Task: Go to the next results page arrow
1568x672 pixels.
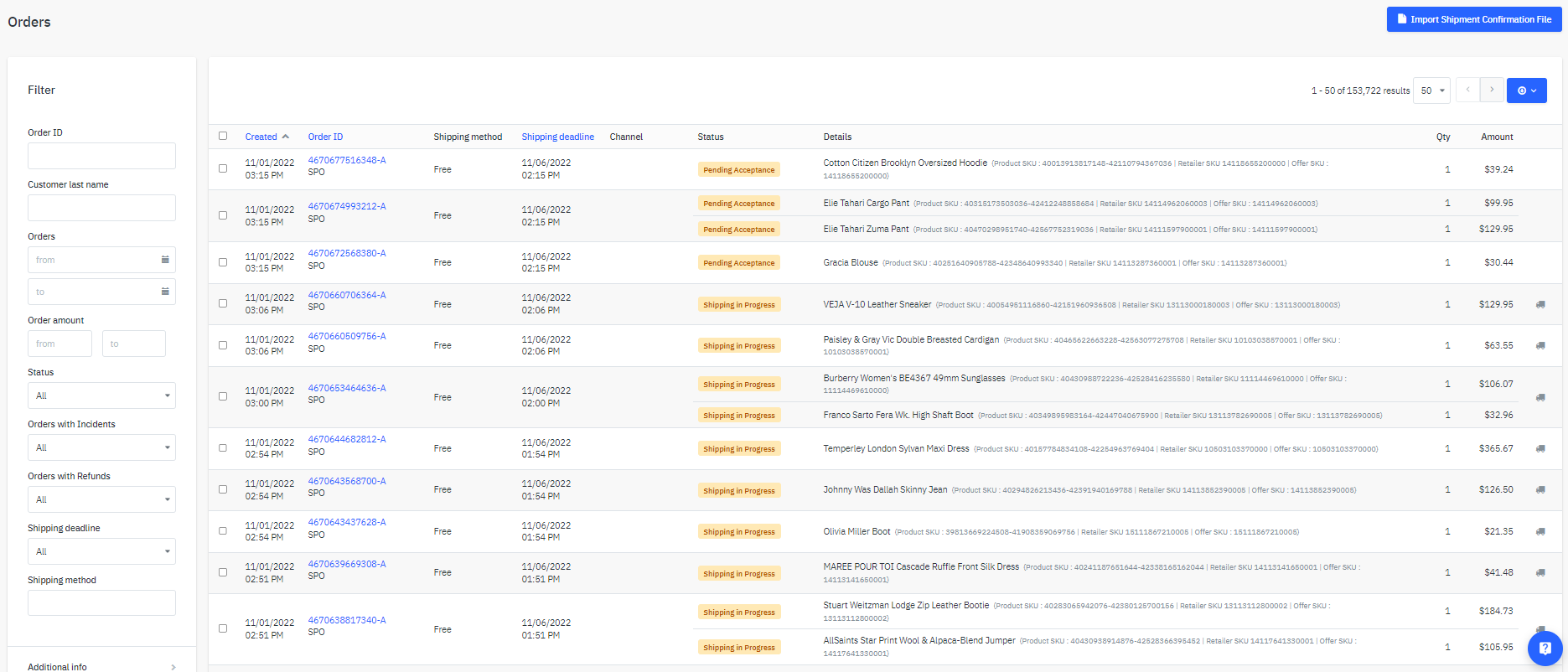Action: [x=1492, y=90]
